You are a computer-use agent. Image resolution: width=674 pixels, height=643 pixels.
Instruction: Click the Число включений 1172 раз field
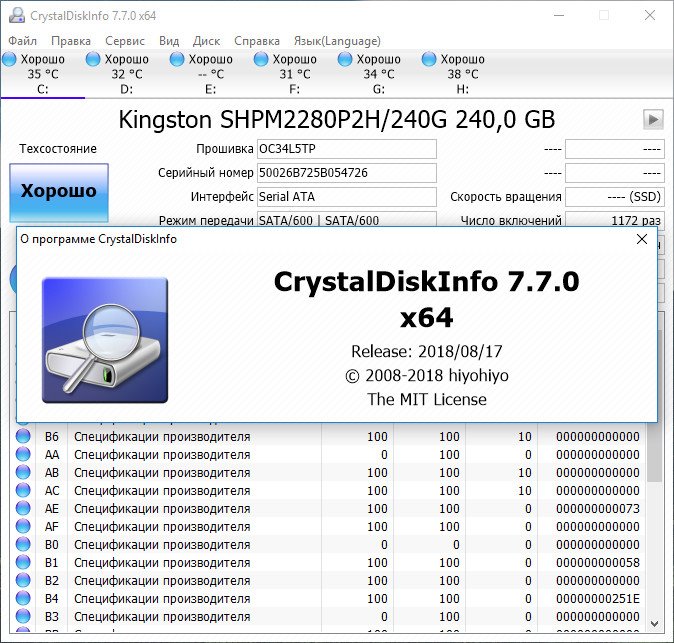point(615,220)
